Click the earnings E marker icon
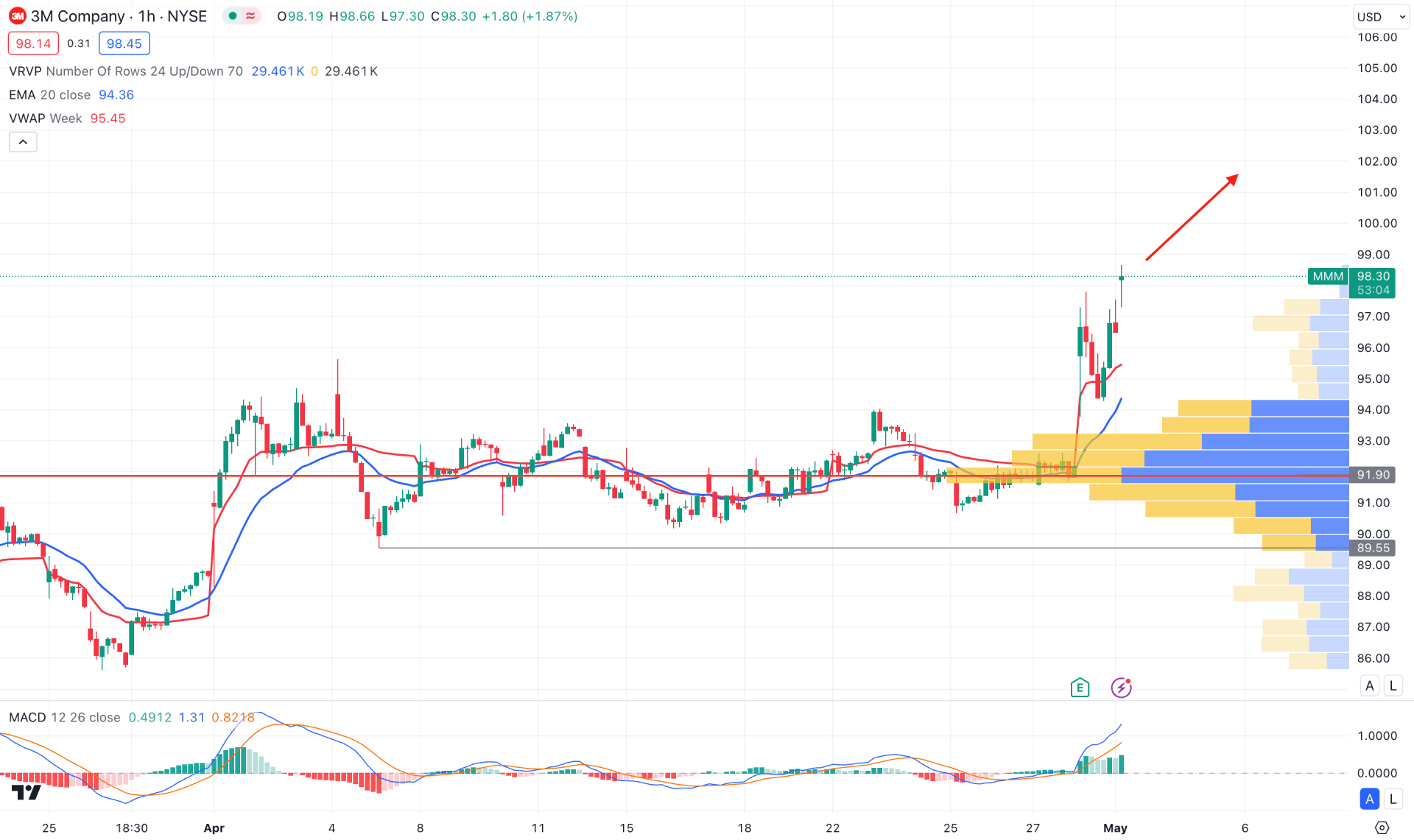Screen dimensions: 1414x840 1080,688
